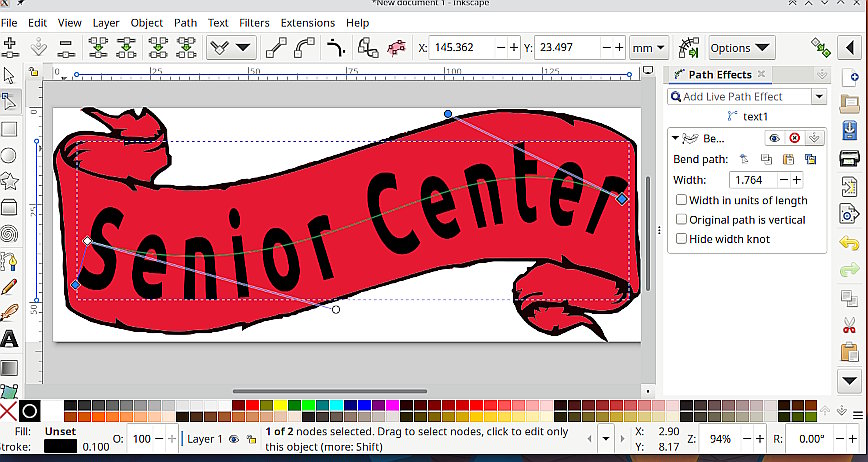Click Insert new nodes icon

(11, 48)
